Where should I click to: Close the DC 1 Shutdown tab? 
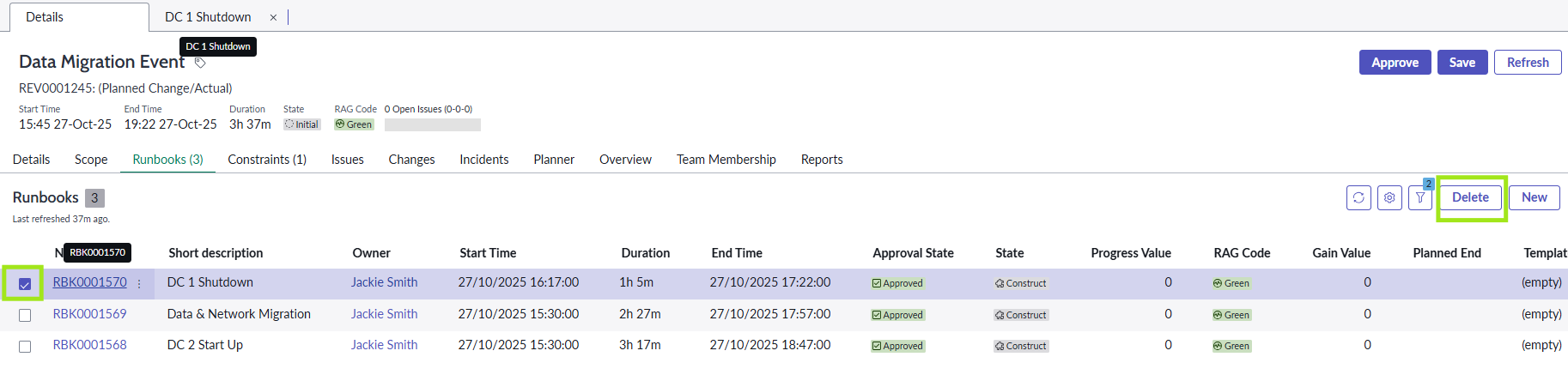(x=273, y=17)
